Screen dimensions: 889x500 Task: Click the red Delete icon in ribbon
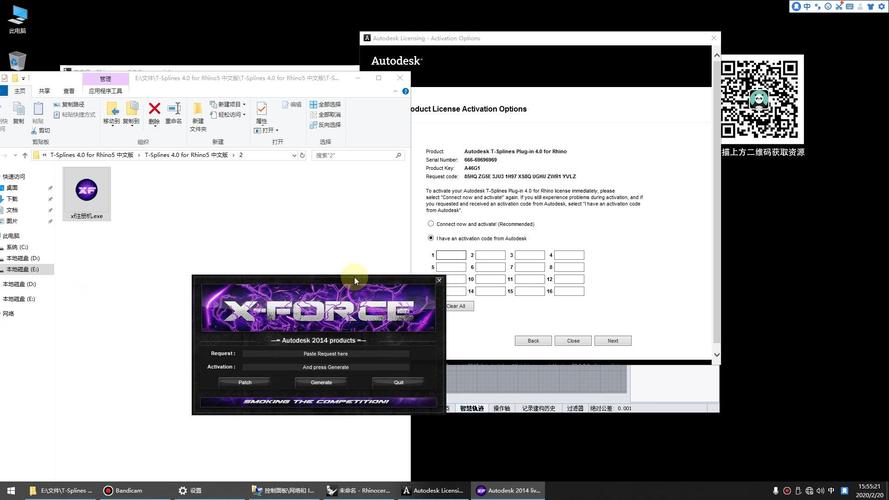(x=154, y=111)
